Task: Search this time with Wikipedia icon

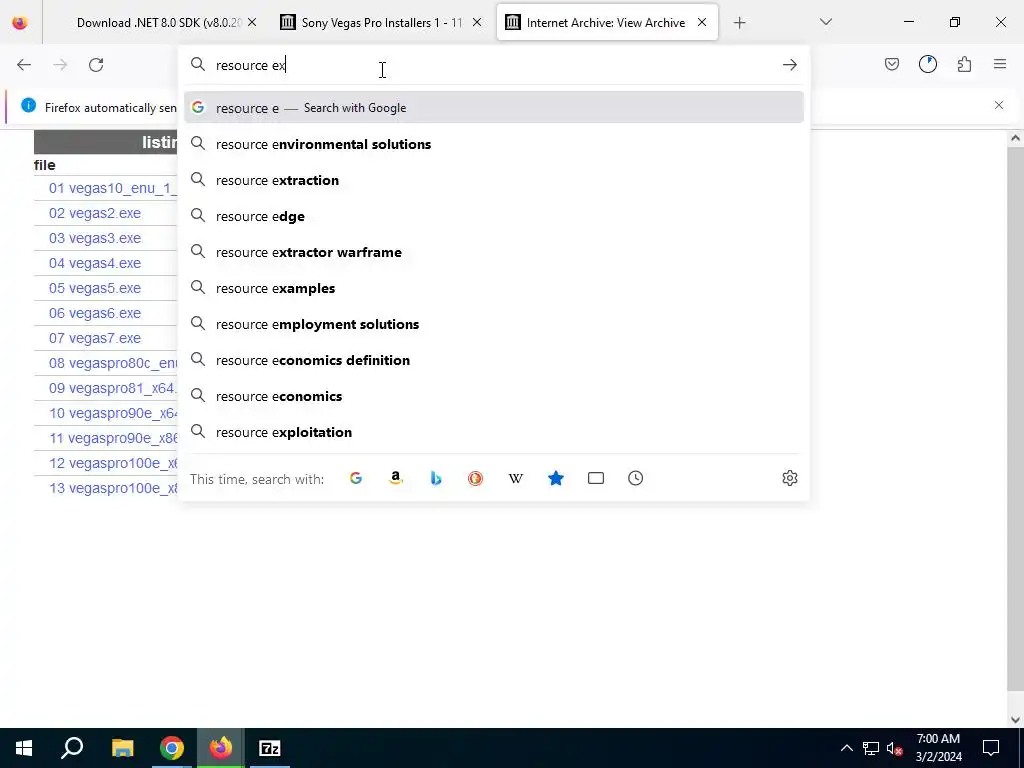Action: [516, 479]
